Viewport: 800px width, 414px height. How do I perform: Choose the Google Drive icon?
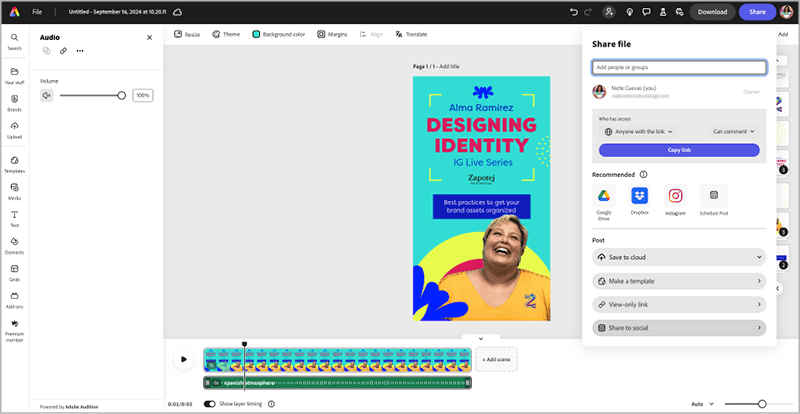(604, 196)
